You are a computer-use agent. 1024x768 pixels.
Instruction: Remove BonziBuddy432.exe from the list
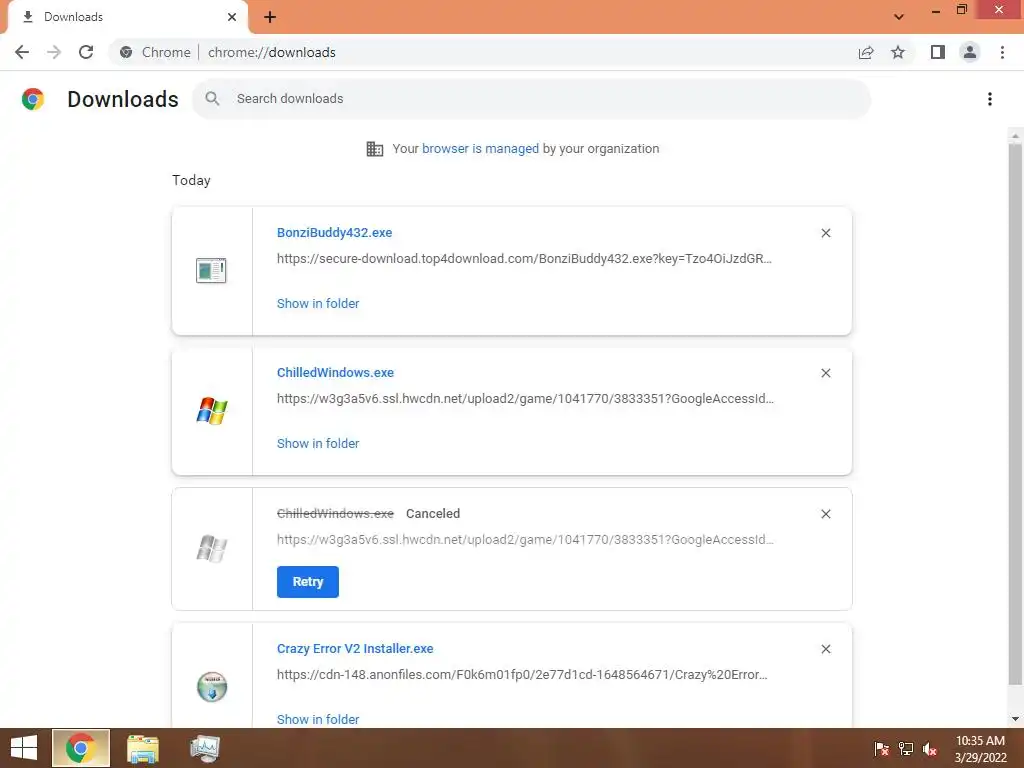pyautogui.click(x=825, y=233)
